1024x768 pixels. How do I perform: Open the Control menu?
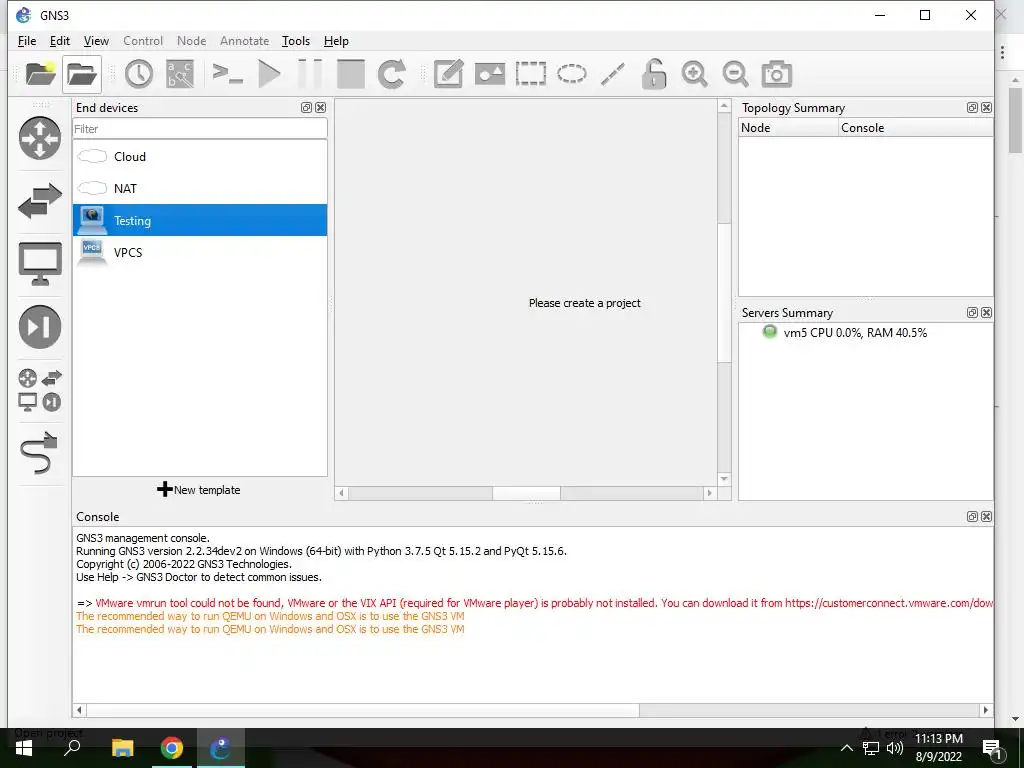click(x=143, y=40)
